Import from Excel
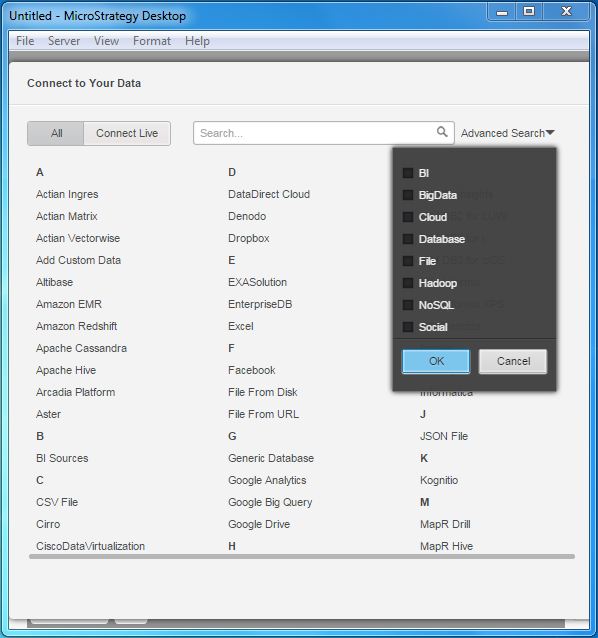This screenshot has height=638, width=598. 240,326
